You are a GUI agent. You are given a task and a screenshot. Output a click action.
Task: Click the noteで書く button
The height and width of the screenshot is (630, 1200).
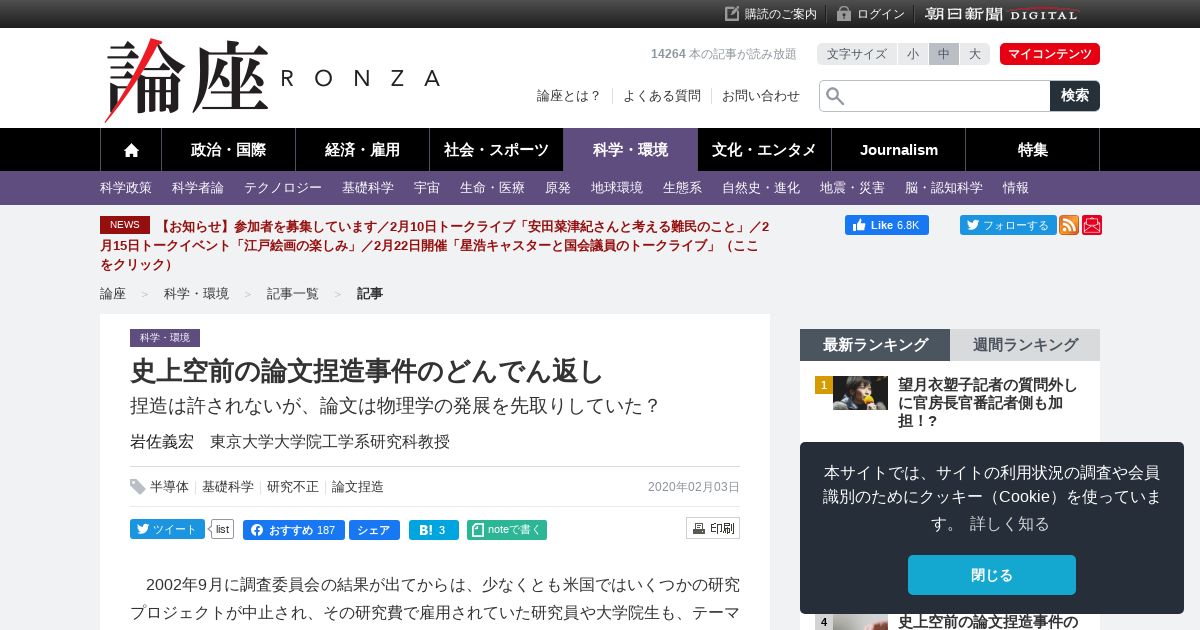507,530
